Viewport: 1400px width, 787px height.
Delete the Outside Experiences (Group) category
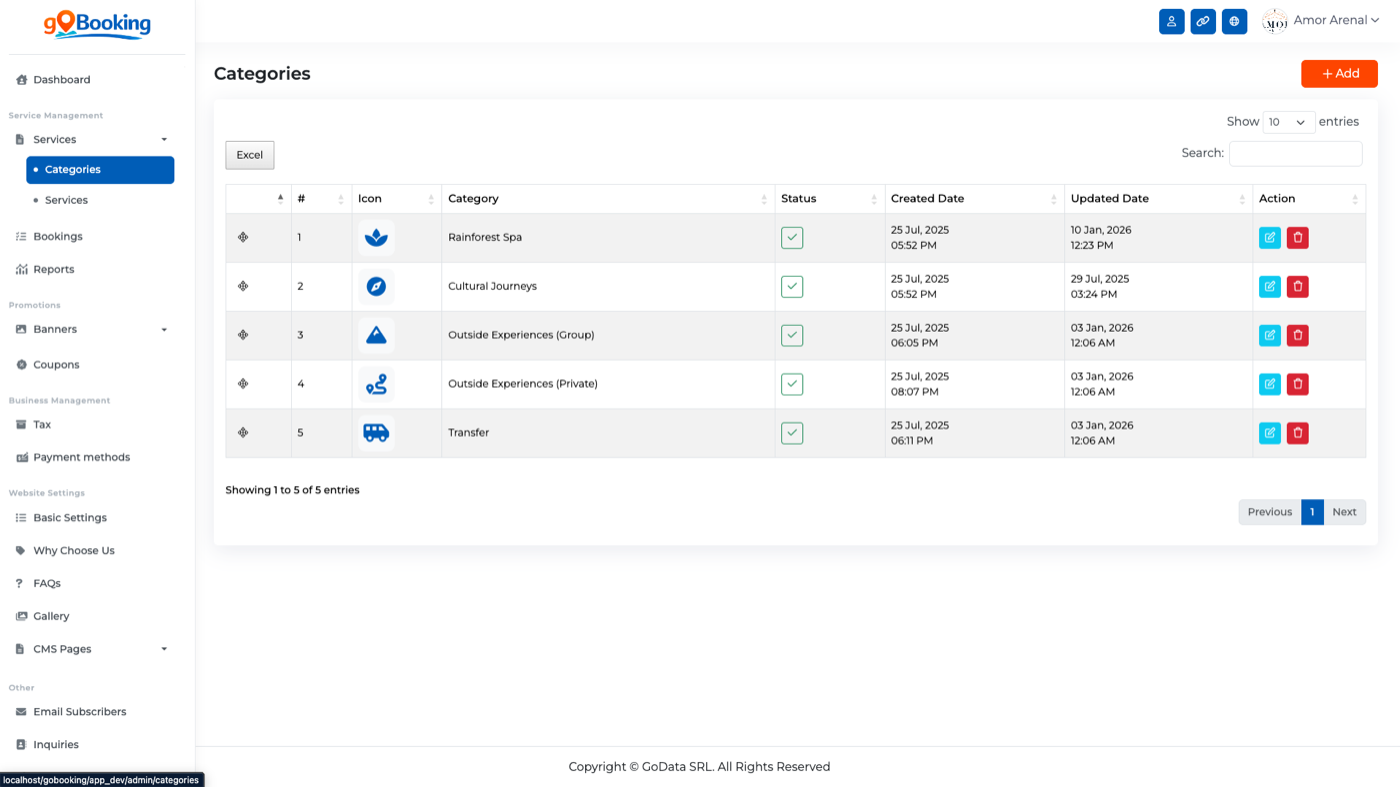click(x=1298, y=335)
